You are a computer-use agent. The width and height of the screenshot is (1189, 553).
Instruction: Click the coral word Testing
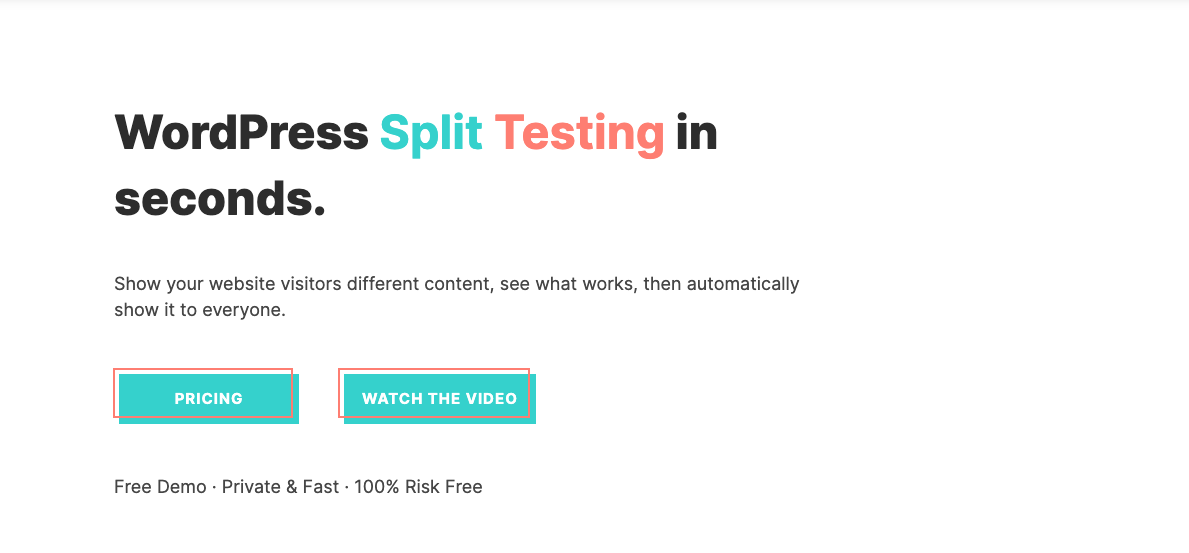click(579, 133)
